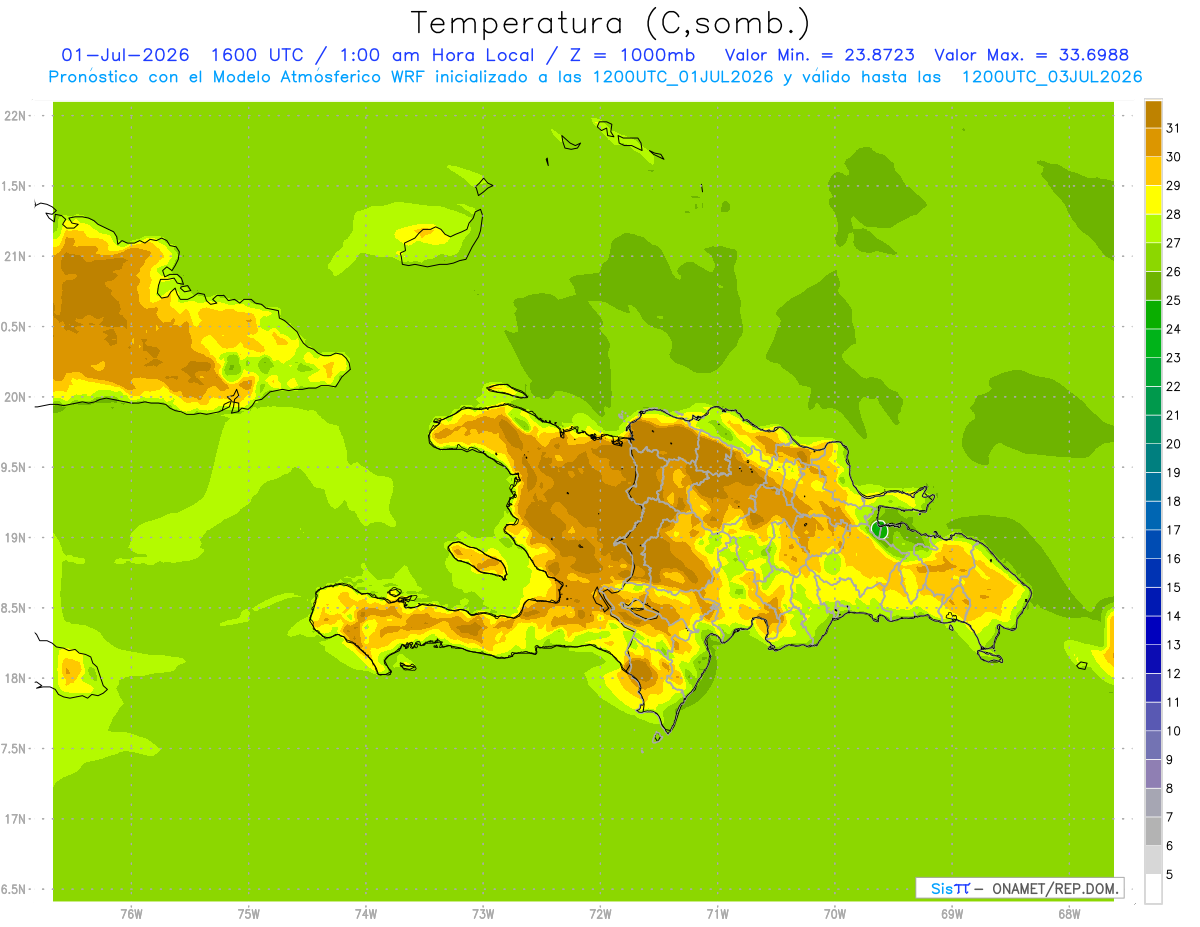Click the "1600 UTC" time label
Viewport: 1200px width, 927px height.
pyautogui.click(x=257, y=55)
